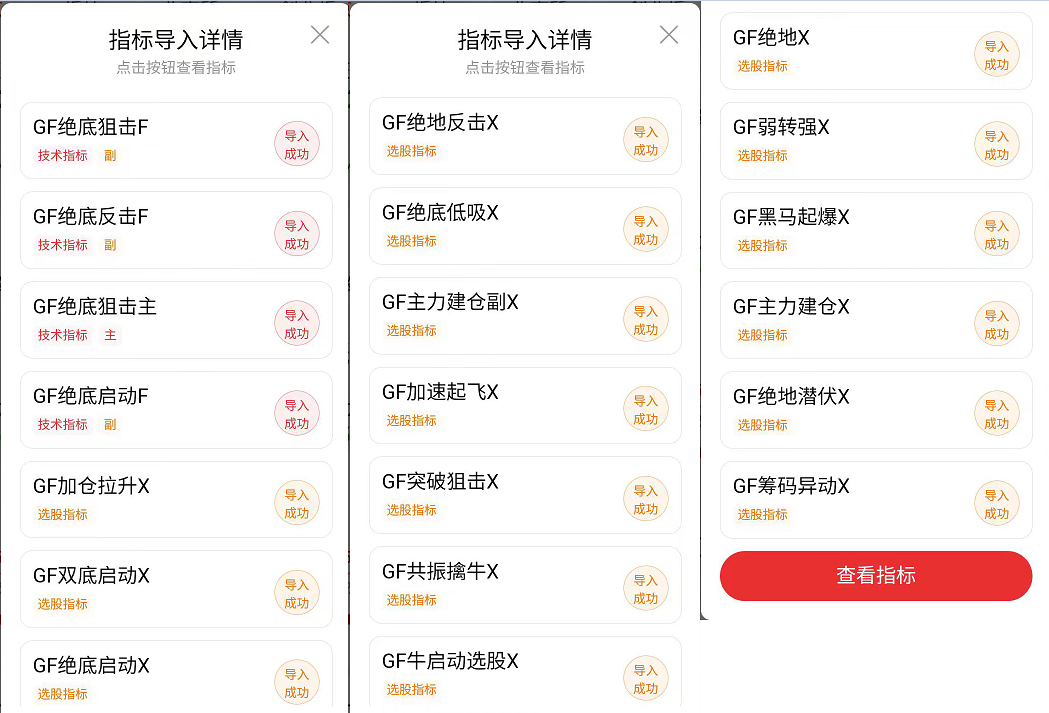Click the 导入成功 badge for GF主力建仓副X
Screen dimensions: 1049x713
[647, 316]
